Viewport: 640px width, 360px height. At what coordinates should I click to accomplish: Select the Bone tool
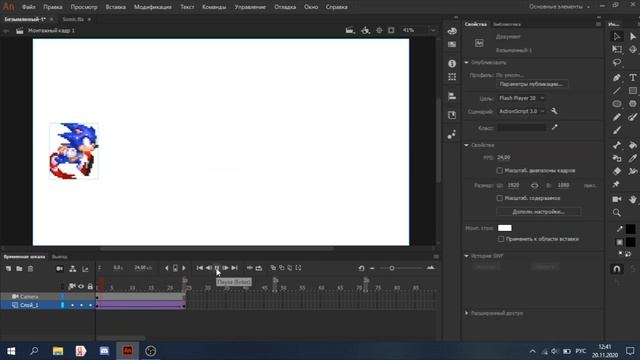(617, 145)
